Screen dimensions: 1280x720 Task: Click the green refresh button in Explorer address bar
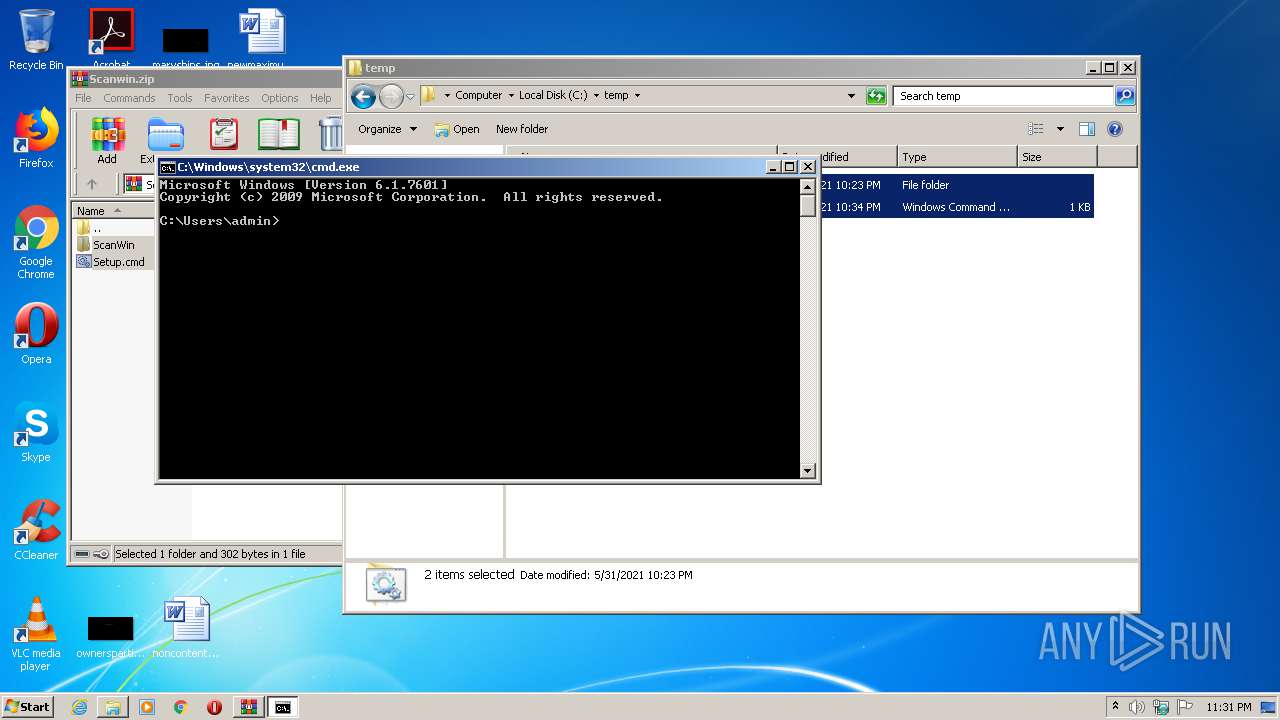pyautogui.click(x=876, y=96)
